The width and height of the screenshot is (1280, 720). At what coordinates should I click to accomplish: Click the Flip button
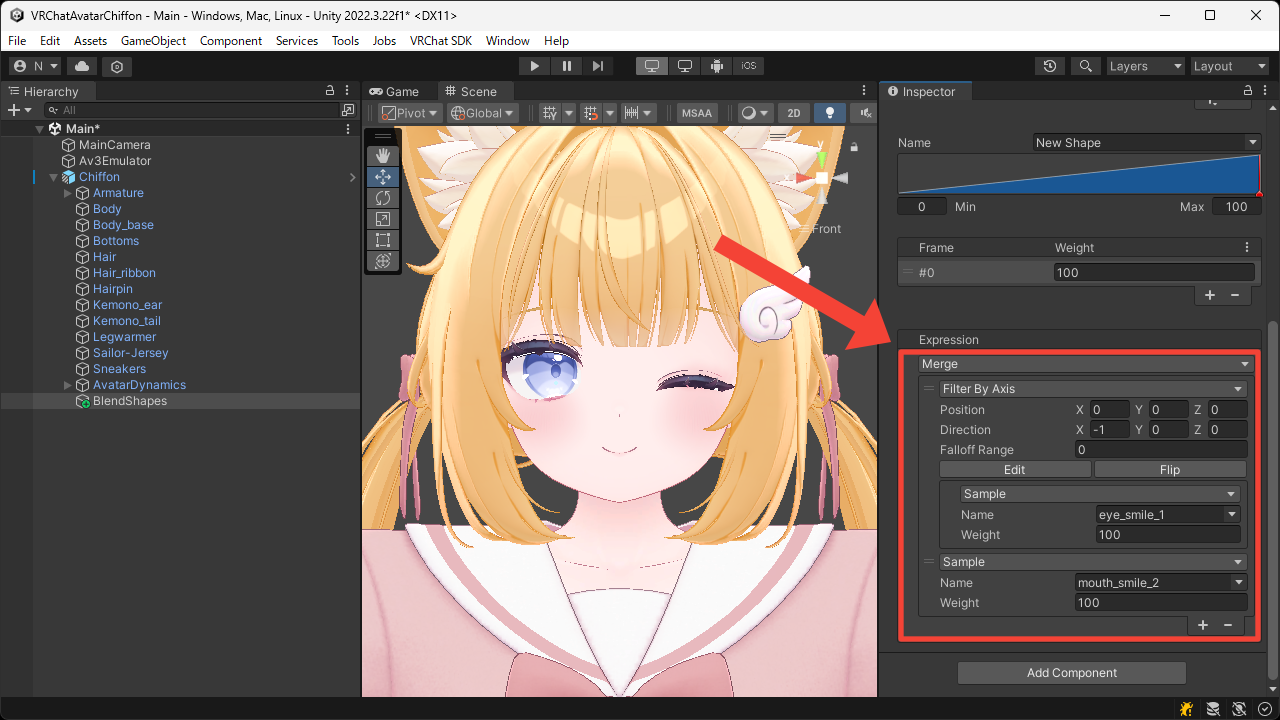click(x=1169, y=470)
